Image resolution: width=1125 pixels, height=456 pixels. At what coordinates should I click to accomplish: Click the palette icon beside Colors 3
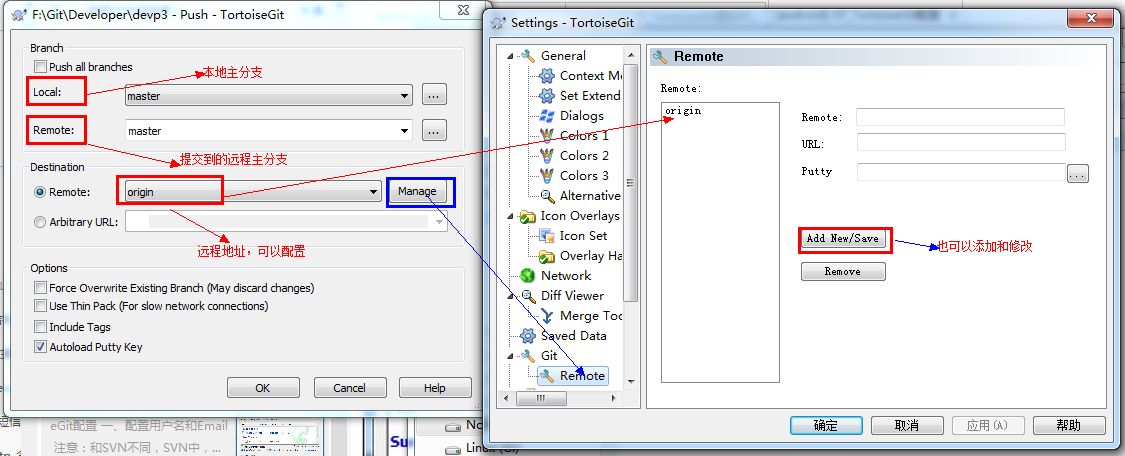pos(547,176)
